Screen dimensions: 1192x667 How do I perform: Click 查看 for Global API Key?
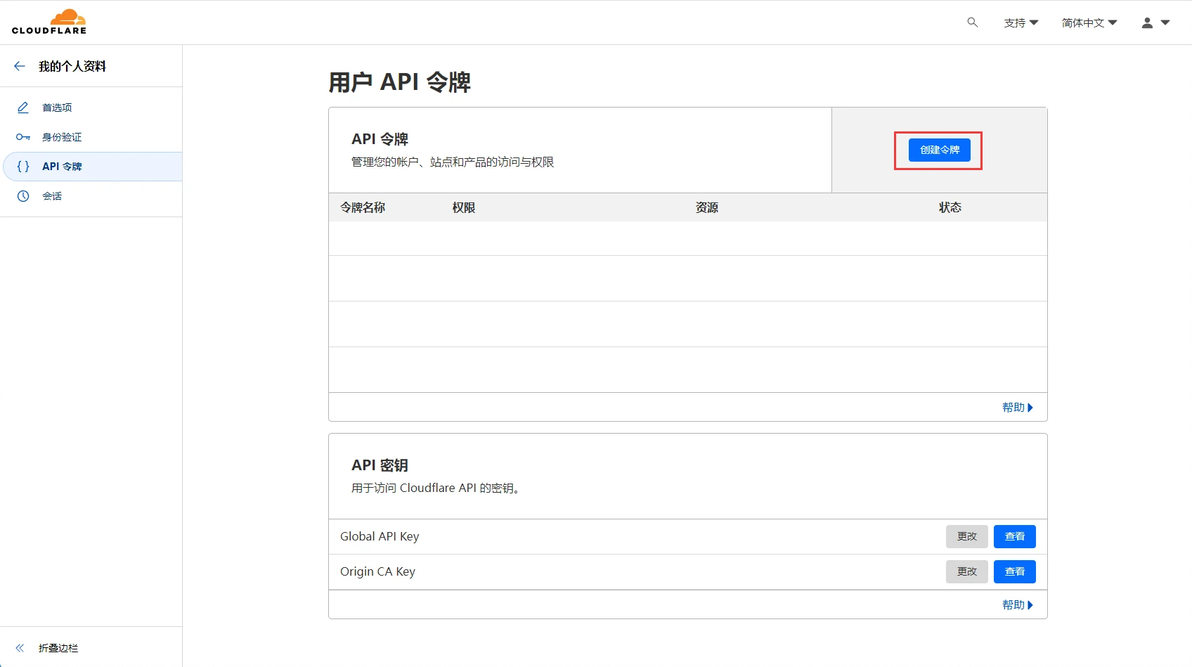click(x=1014, y=537)
